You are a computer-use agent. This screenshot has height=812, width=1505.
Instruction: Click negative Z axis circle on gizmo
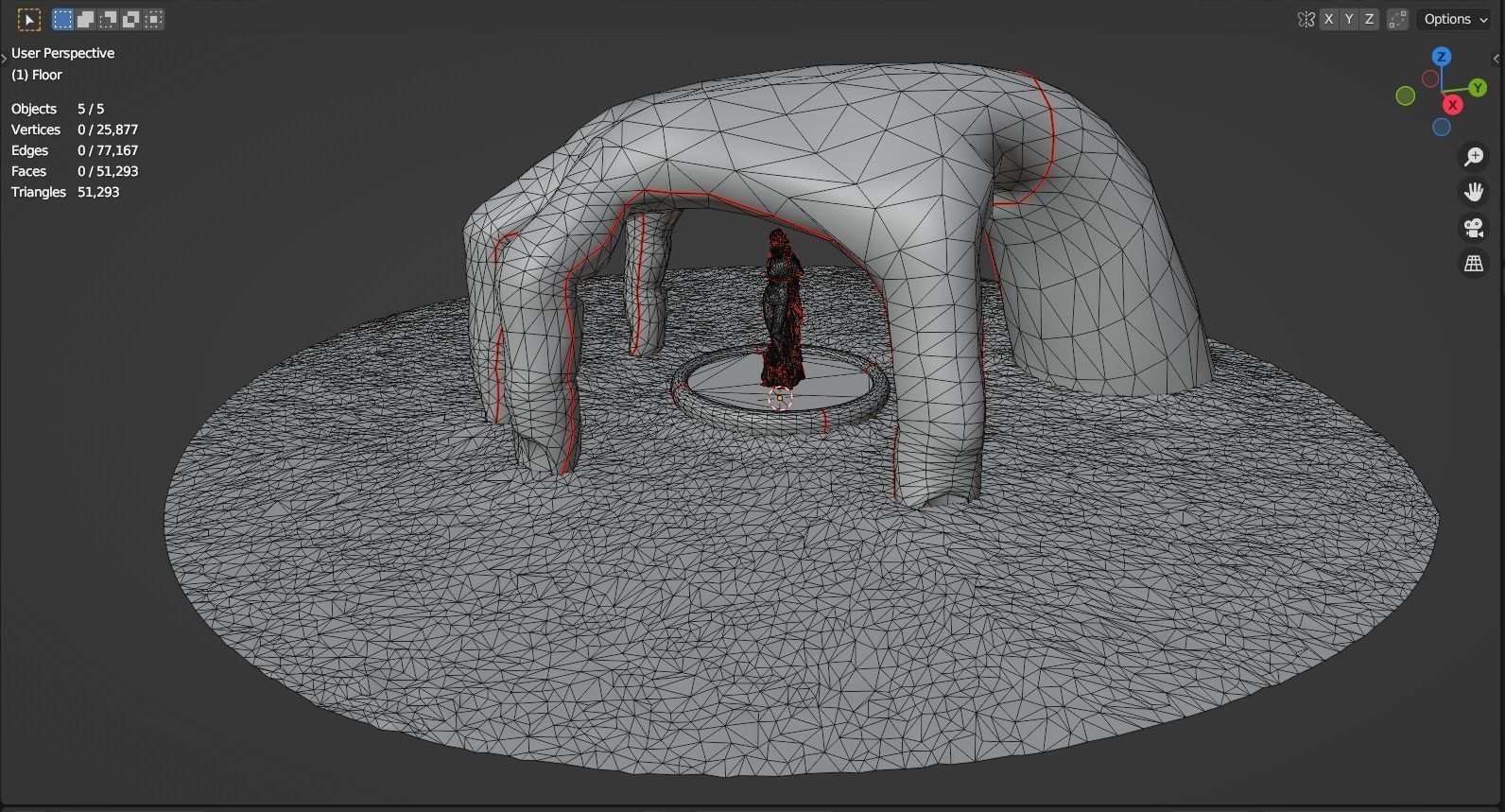(x=1442, y=127)
